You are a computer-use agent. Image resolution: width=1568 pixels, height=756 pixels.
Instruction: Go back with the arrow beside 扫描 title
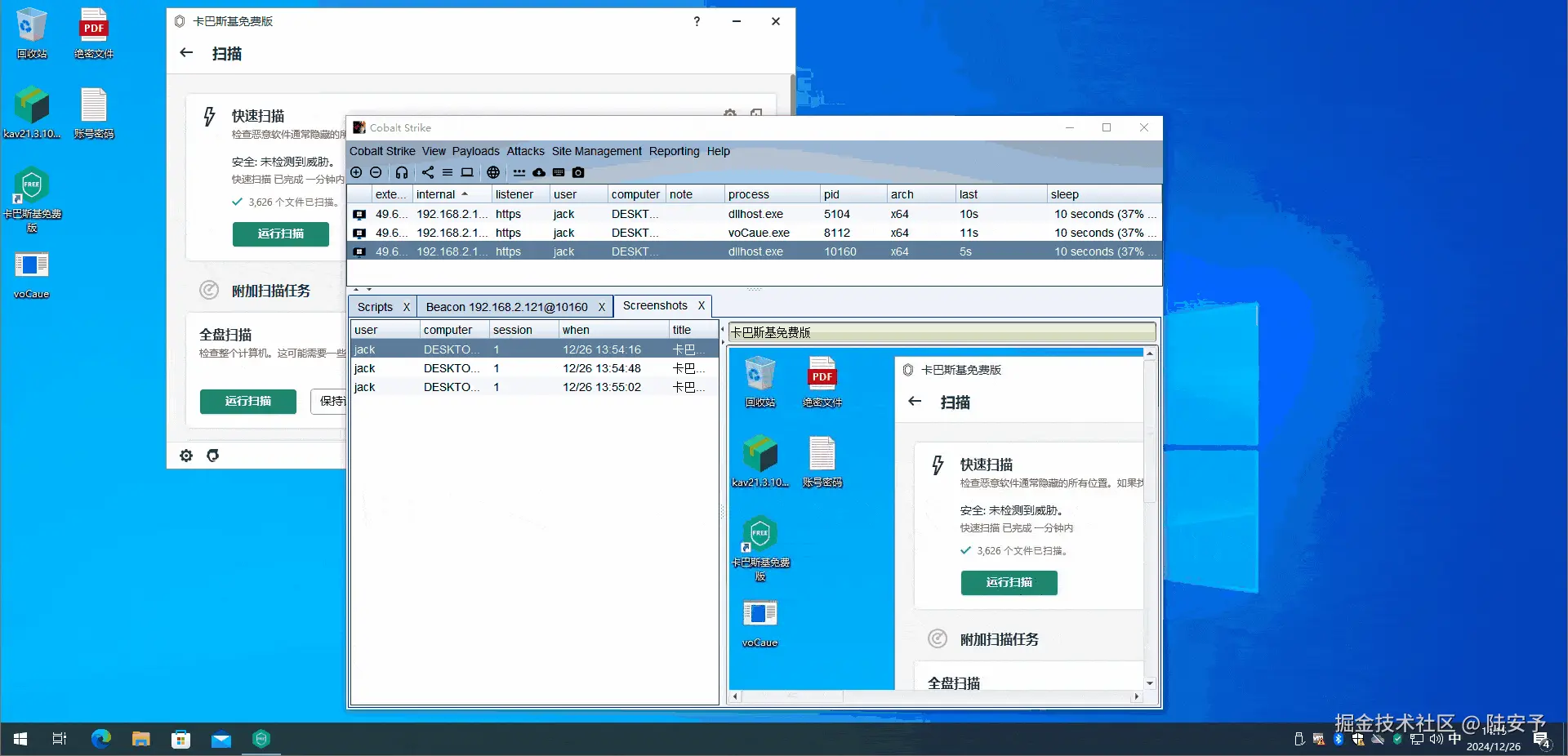coord(186,53)
